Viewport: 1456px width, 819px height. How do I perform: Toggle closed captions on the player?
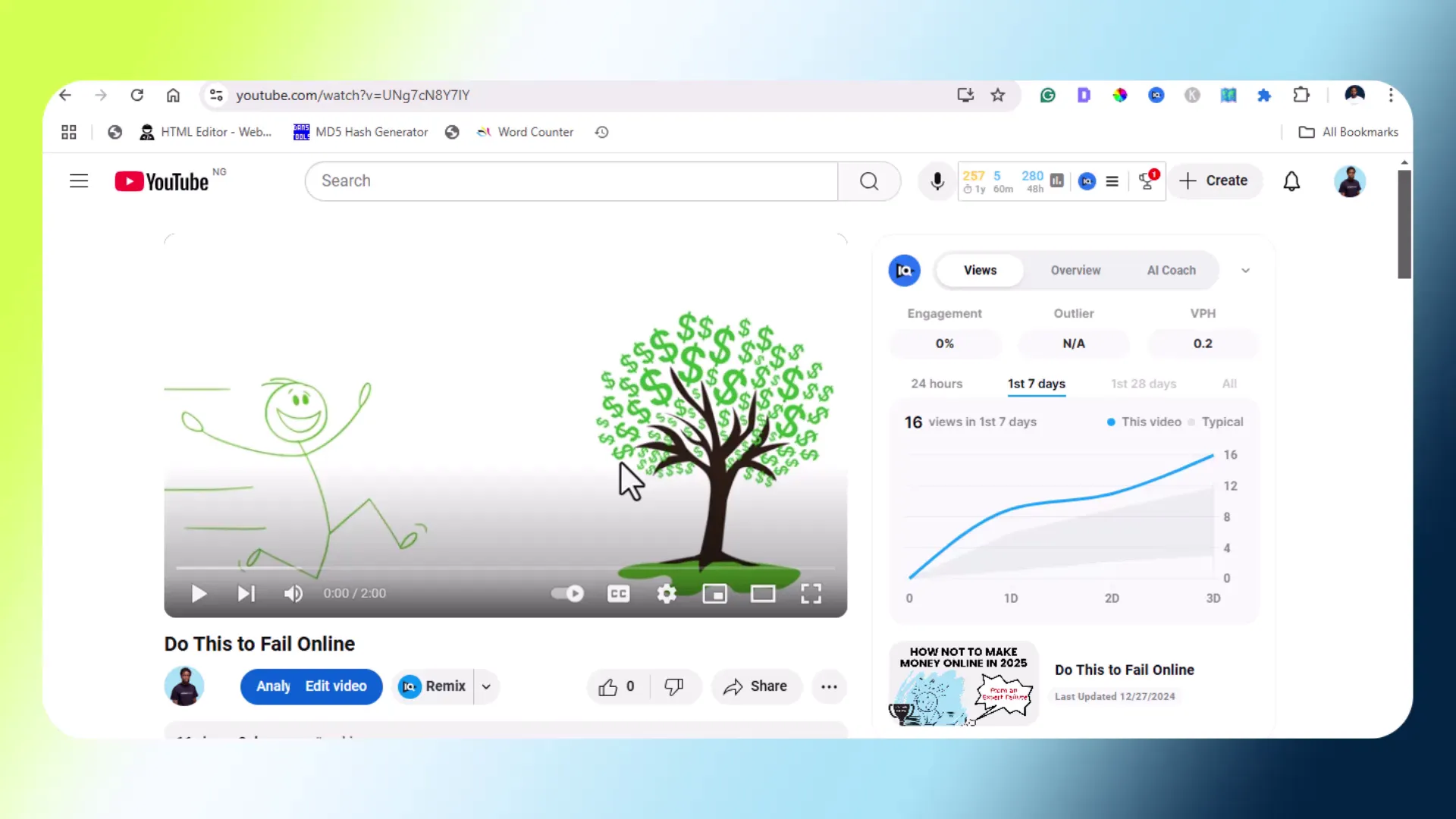click(619, 594)
